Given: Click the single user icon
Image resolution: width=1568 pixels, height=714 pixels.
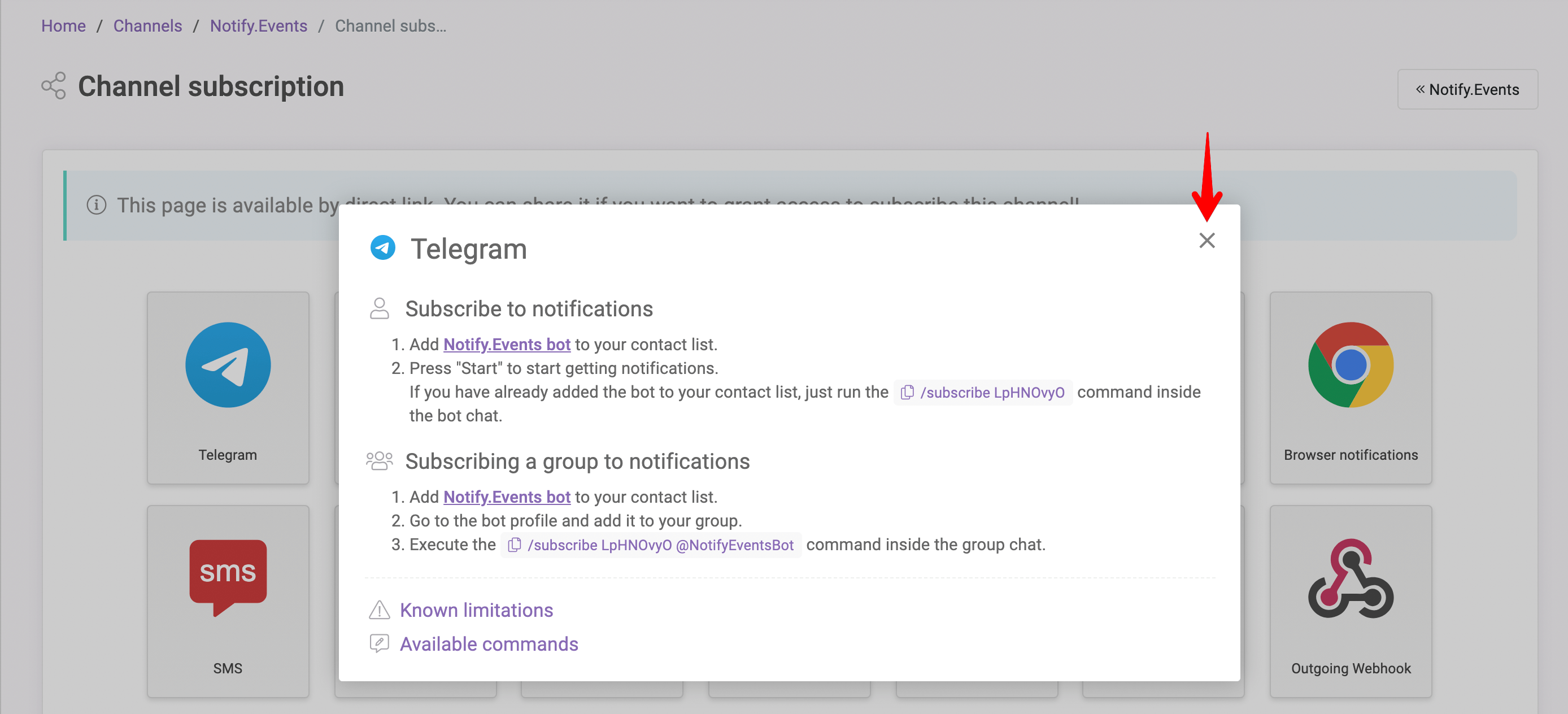Looking at the screenshot, I should [379, 308].
